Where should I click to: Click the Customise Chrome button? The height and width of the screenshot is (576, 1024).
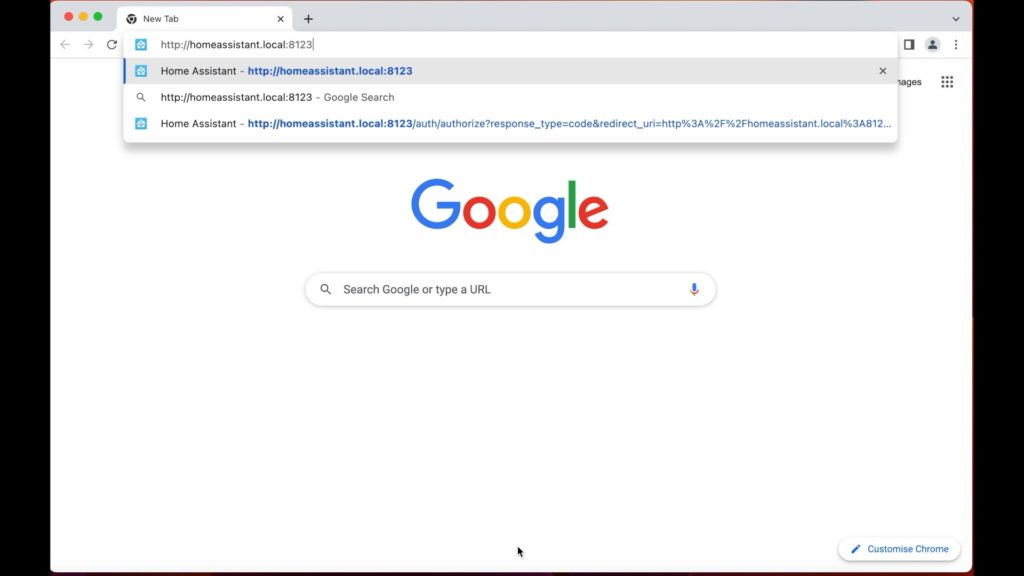point(899,549)
